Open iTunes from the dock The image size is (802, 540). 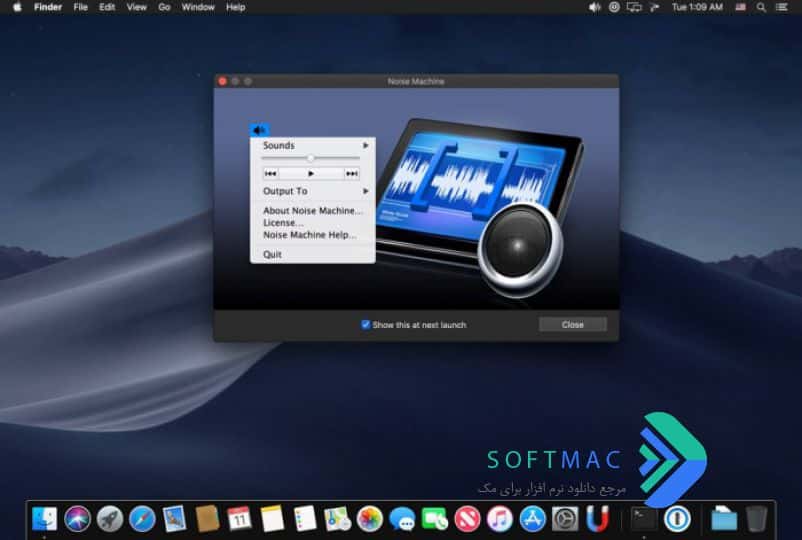[500, 519]
